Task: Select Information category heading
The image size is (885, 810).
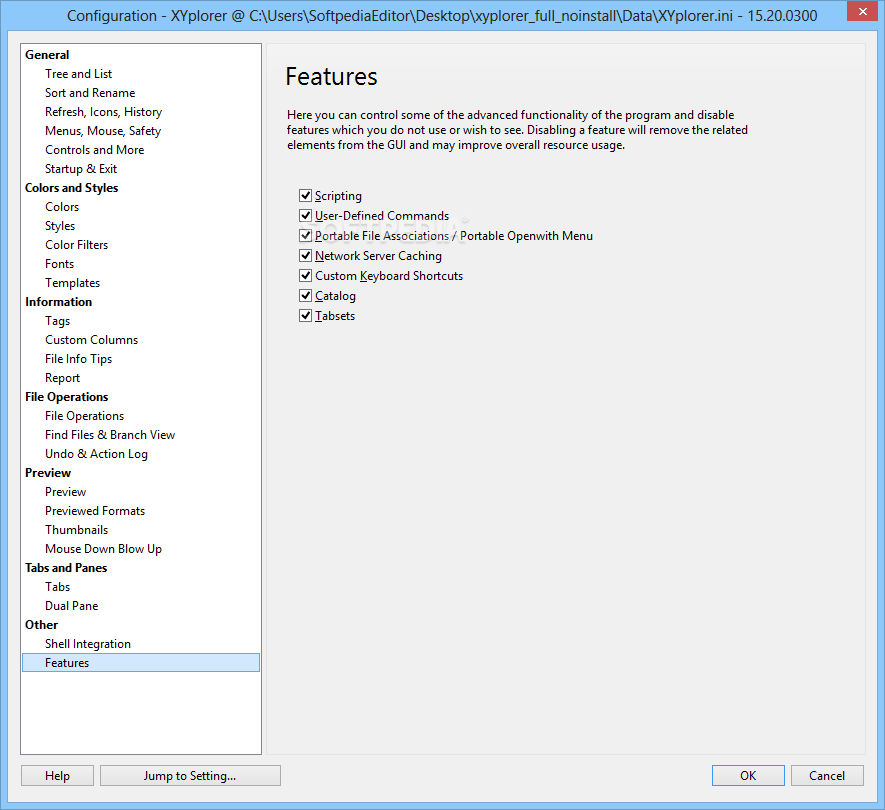Action: [58, 302]
